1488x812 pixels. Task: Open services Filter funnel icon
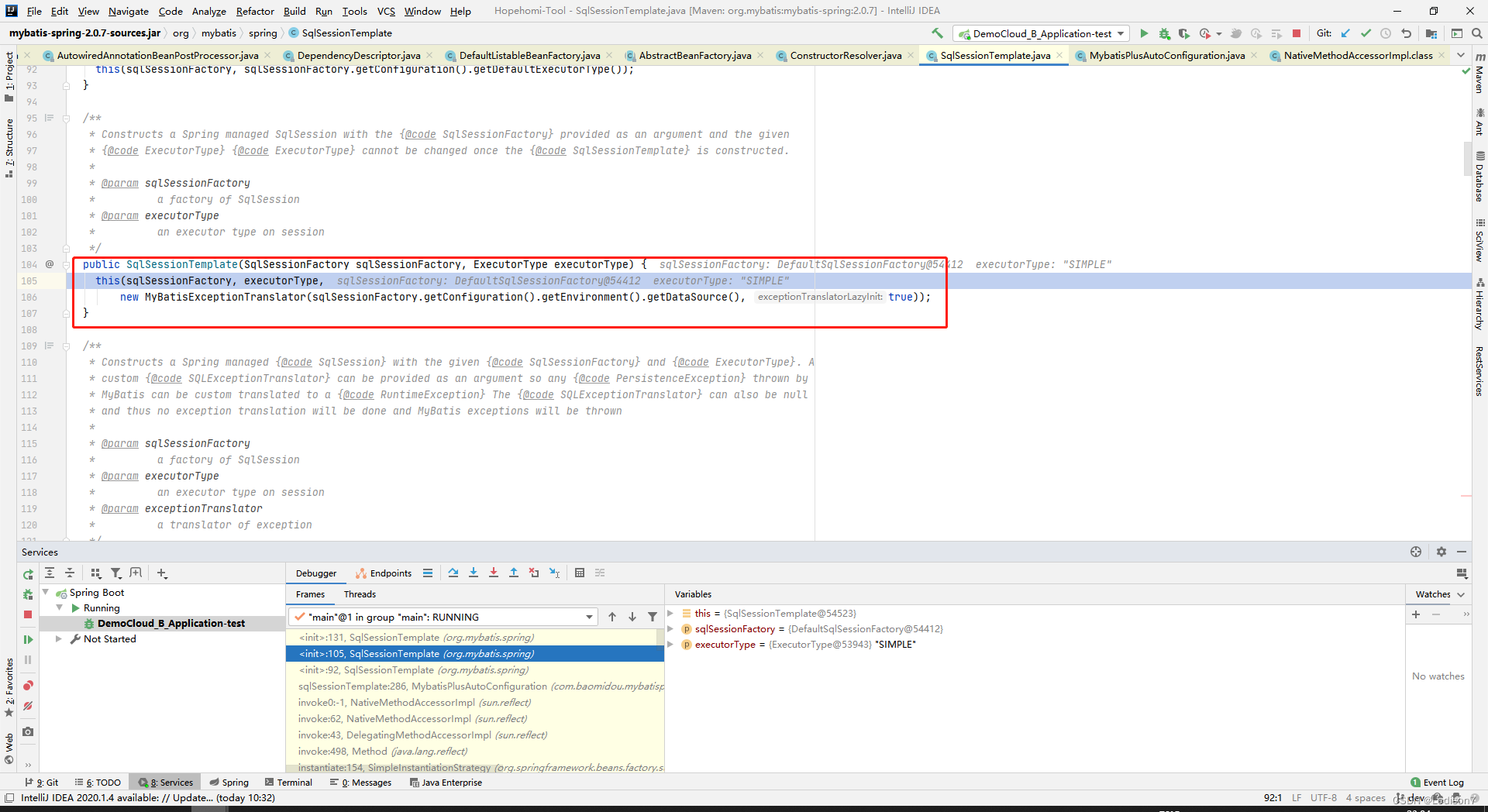(115, 573)
